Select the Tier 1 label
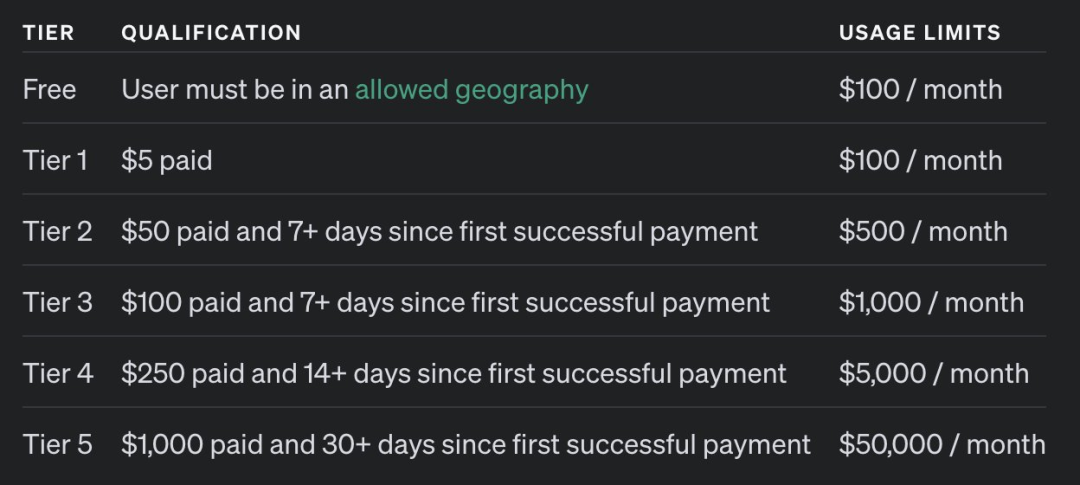The width and height of the screenshot is (1080, 485). [x=55, y=161]
